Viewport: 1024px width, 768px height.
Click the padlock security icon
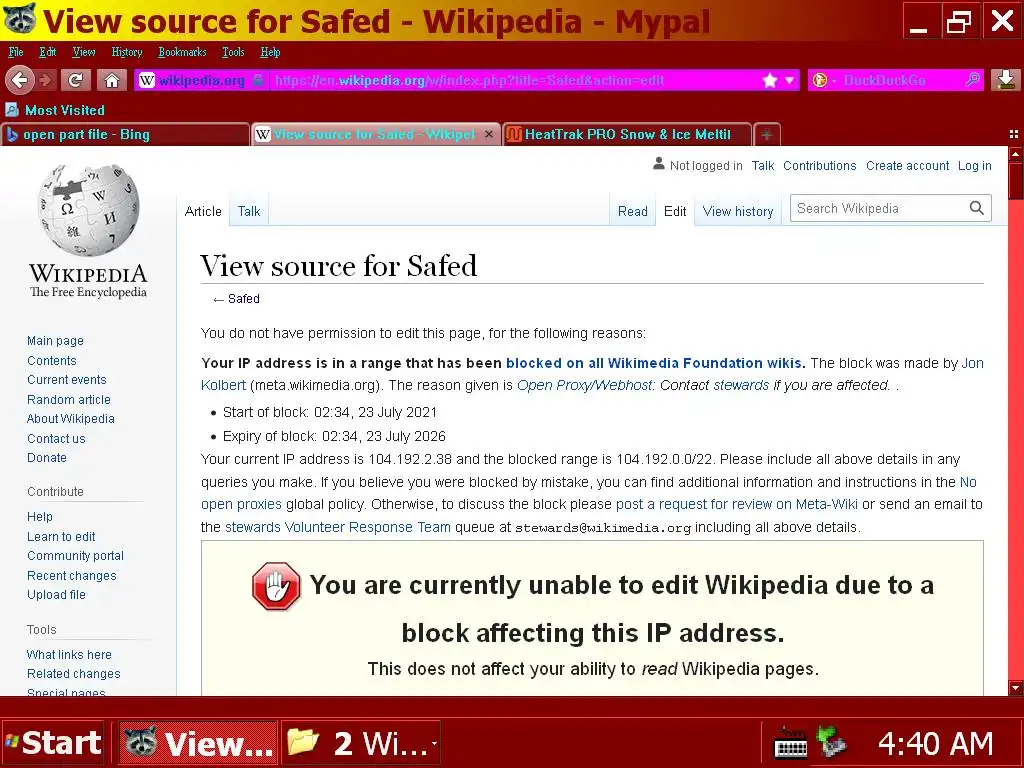(259, 80)
